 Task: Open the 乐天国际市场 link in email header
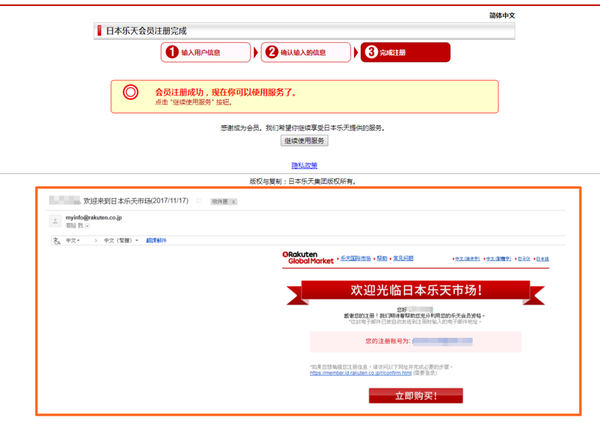[355, 258]
